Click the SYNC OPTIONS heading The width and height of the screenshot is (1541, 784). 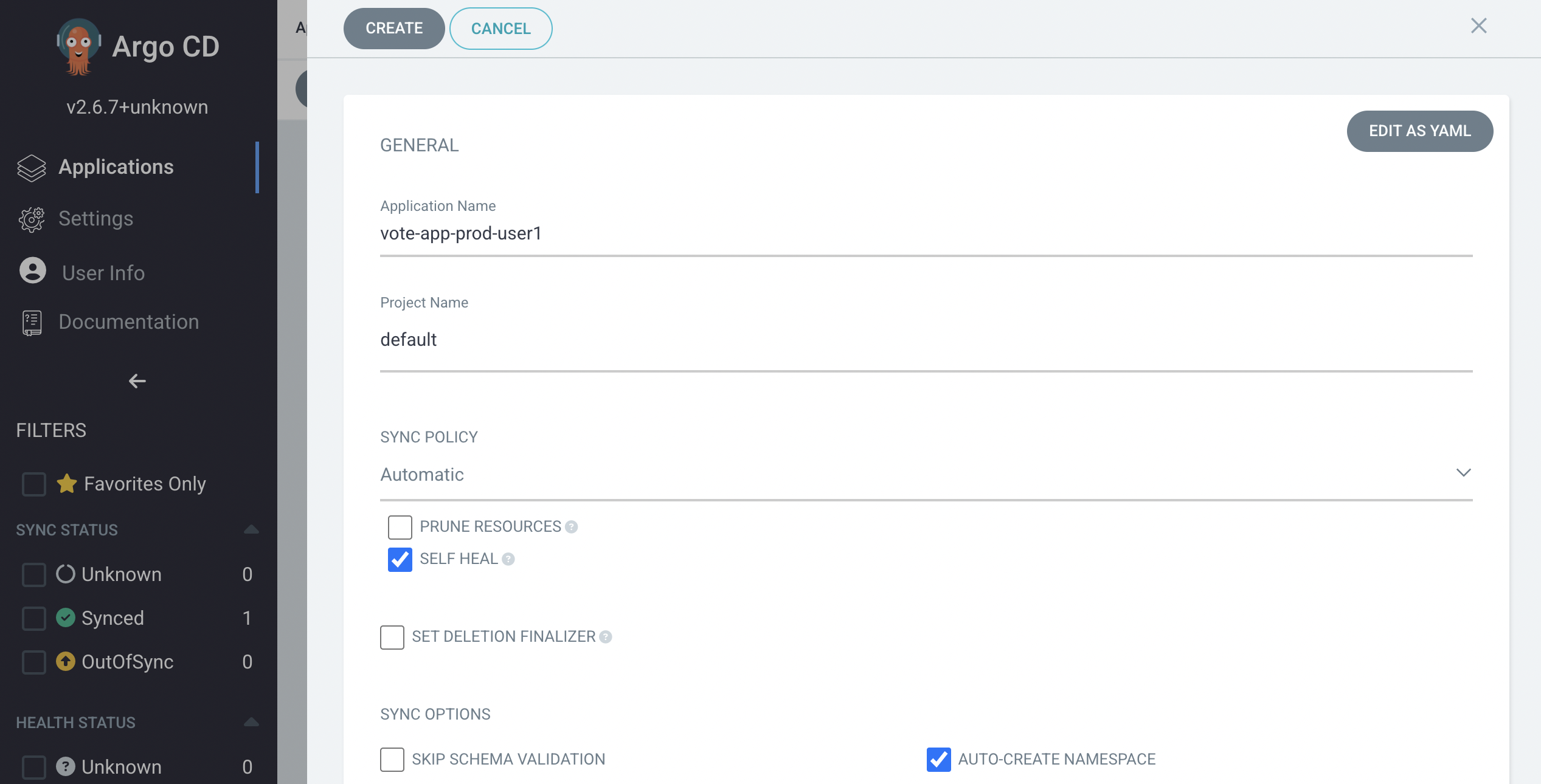pyautogui.click(x=435, y=714)
